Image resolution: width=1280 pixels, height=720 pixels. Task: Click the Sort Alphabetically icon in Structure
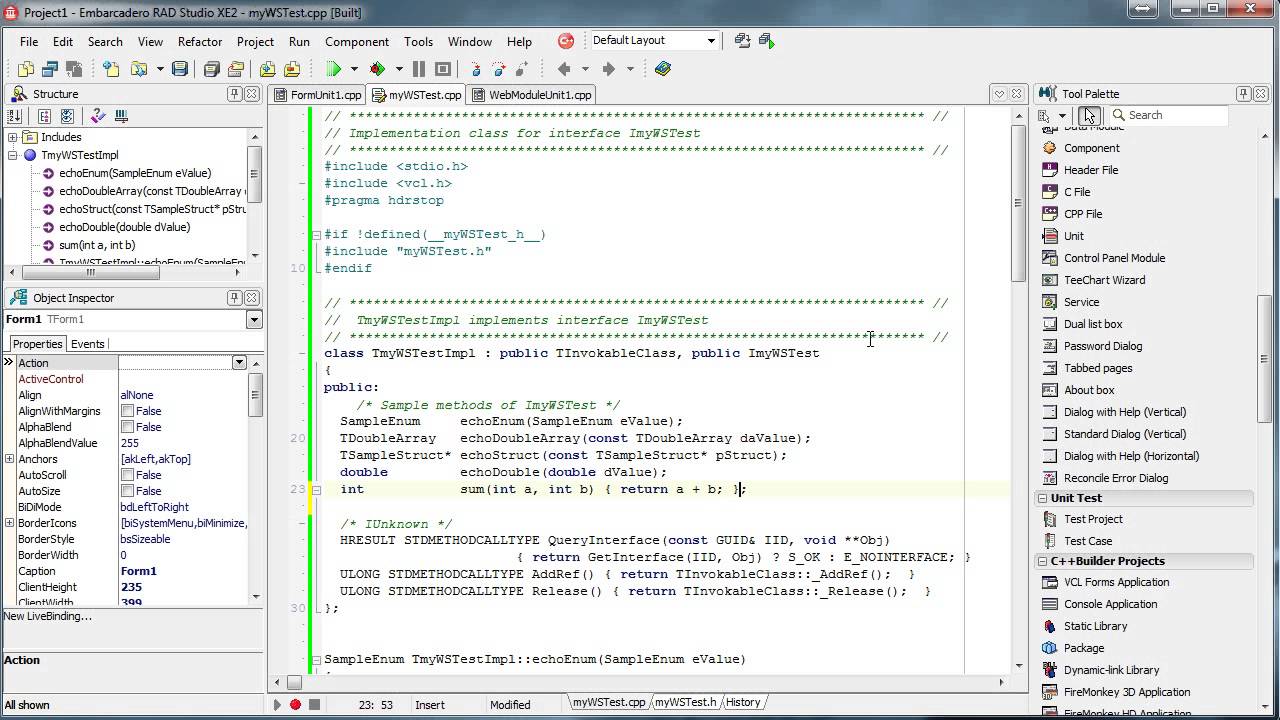click(15, 116)
